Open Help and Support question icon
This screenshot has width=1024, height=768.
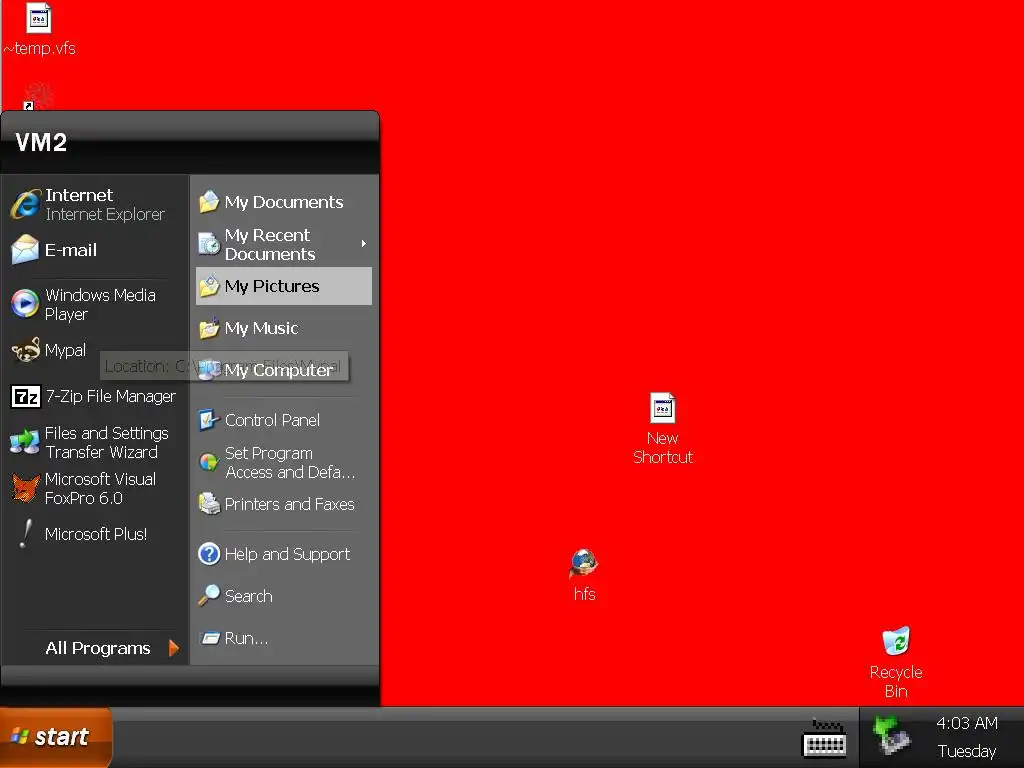pos(209,554)
